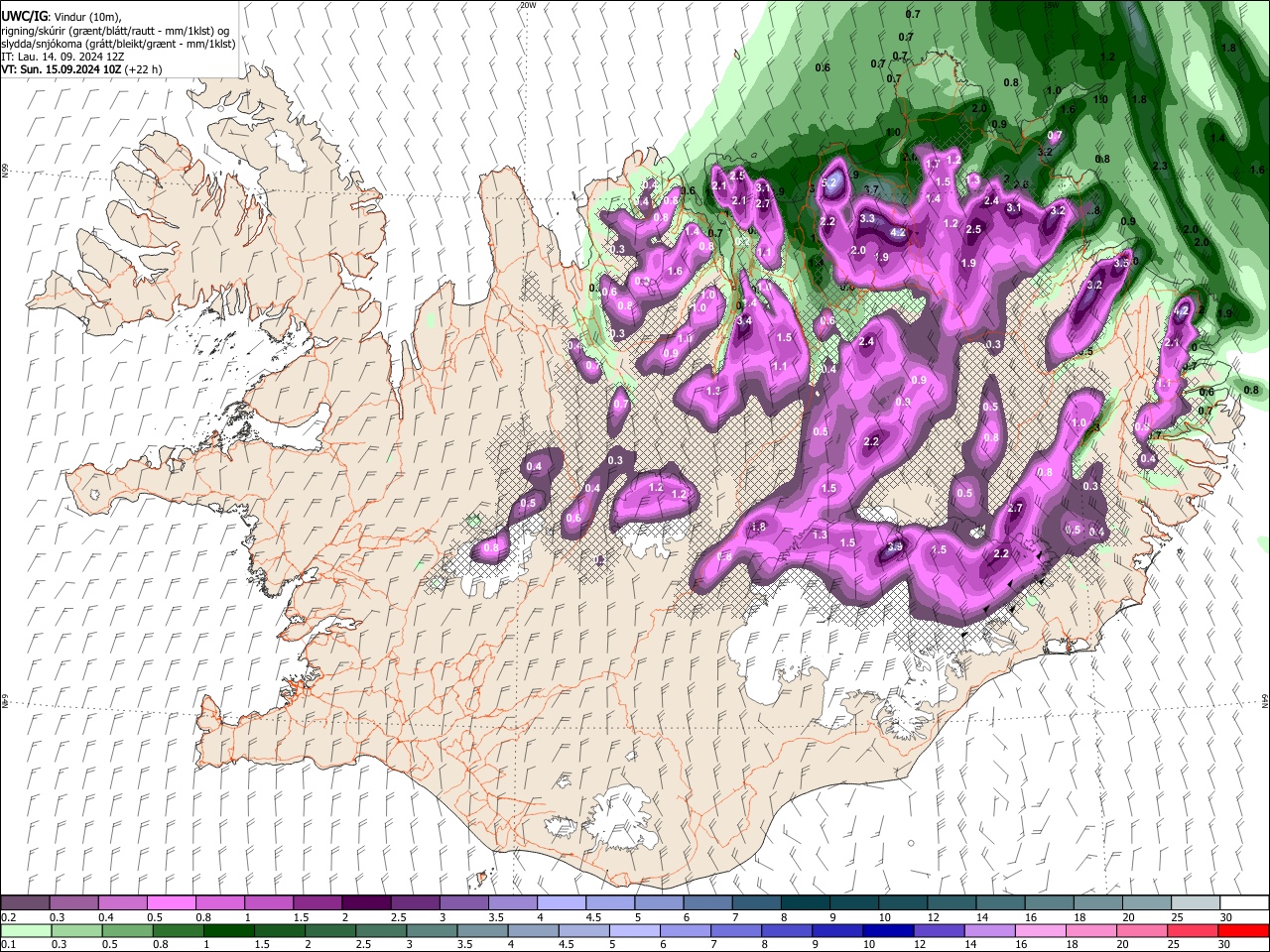Click the '4.5' label on the upper scale
Screen dimensions: 1270x952
(593, 917)
